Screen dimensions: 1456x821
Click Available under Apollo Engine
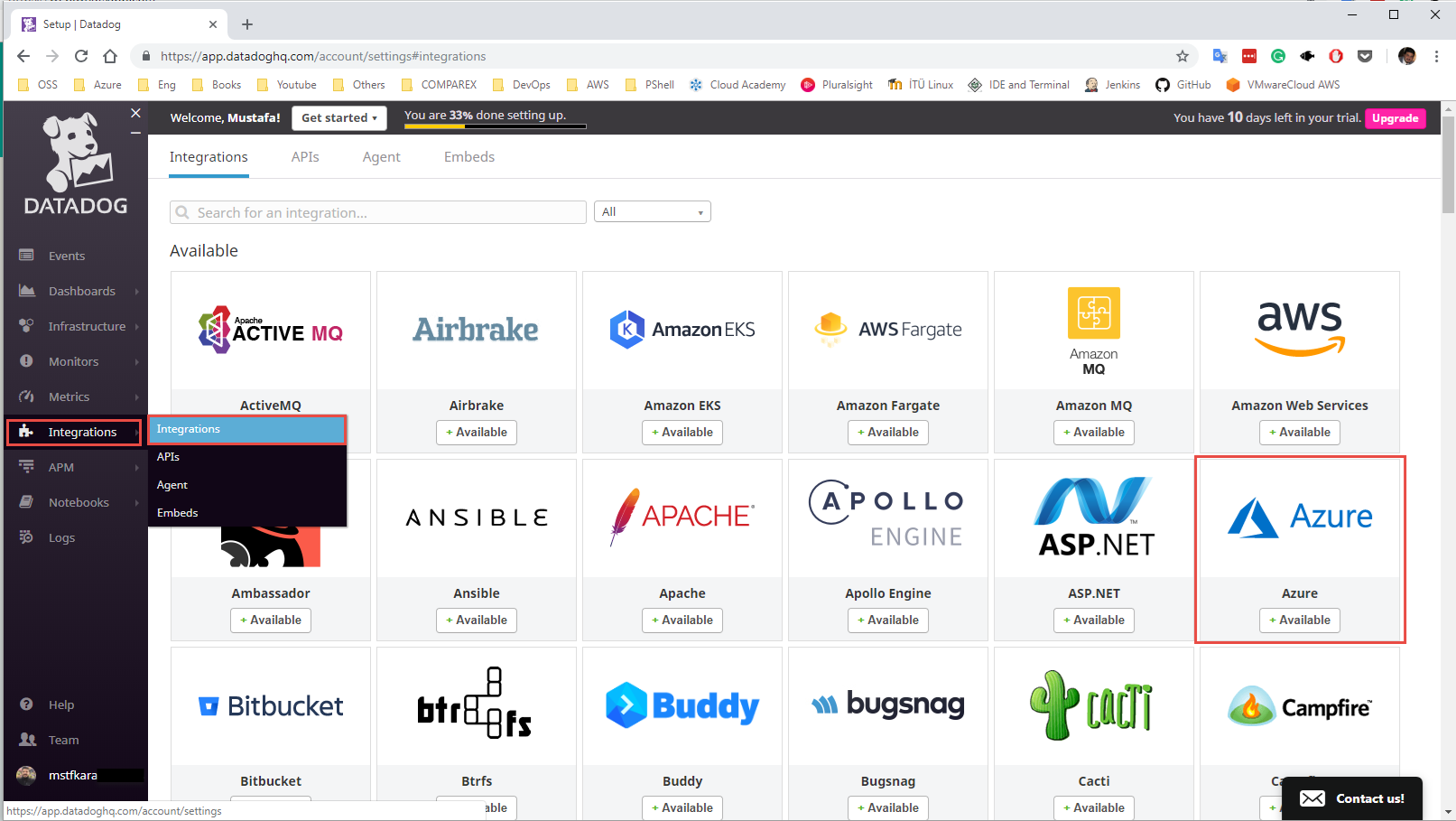pos(888,620)
